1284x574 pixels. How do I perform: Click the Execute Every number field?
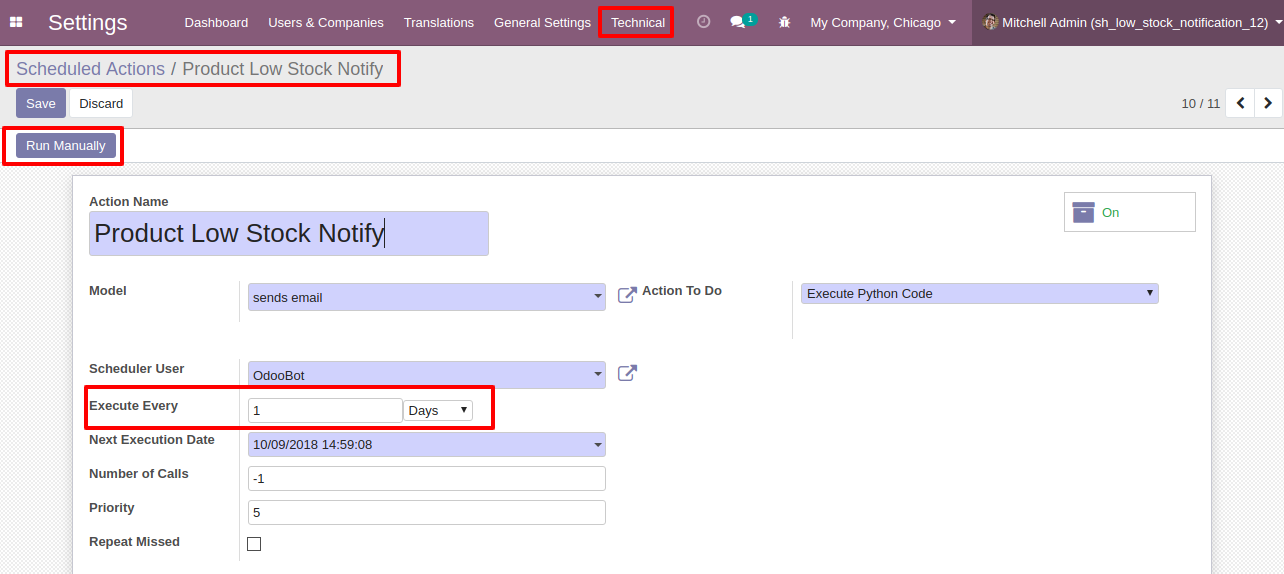pos(325,411)
